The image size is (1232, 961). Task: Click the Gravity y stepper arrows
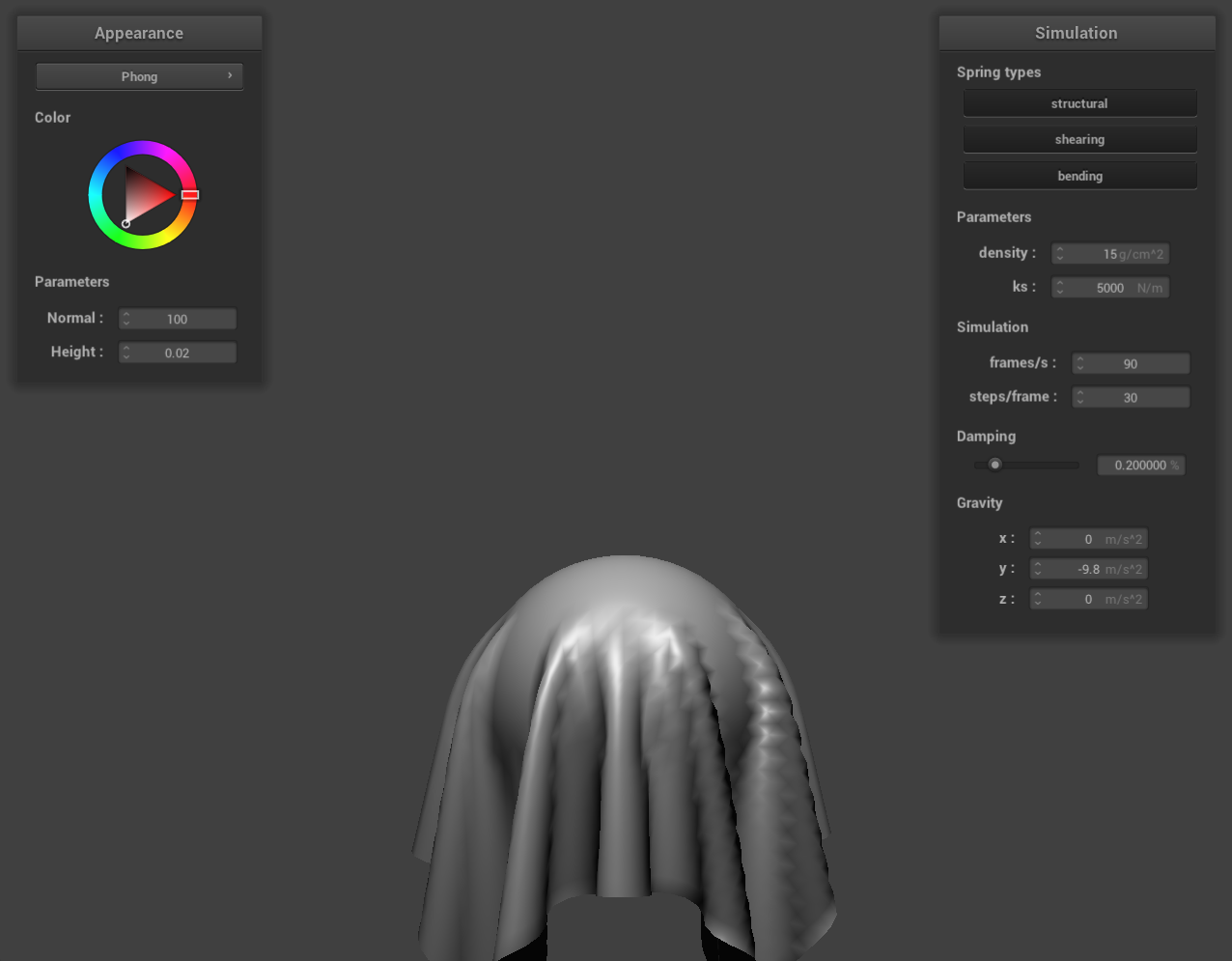click(x=1038, y=569)
